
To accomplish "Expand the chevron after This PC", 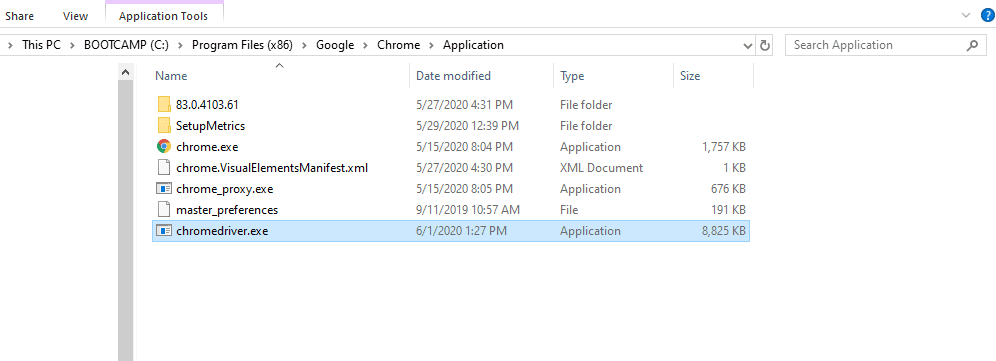I will point(72,45).
